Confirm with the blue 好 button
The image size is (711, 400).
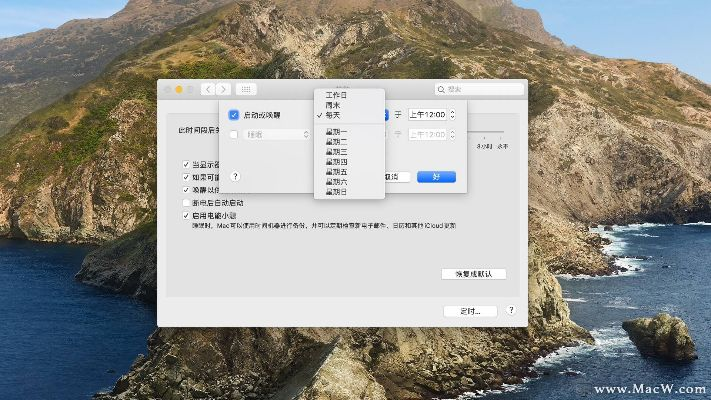point(436,177)
